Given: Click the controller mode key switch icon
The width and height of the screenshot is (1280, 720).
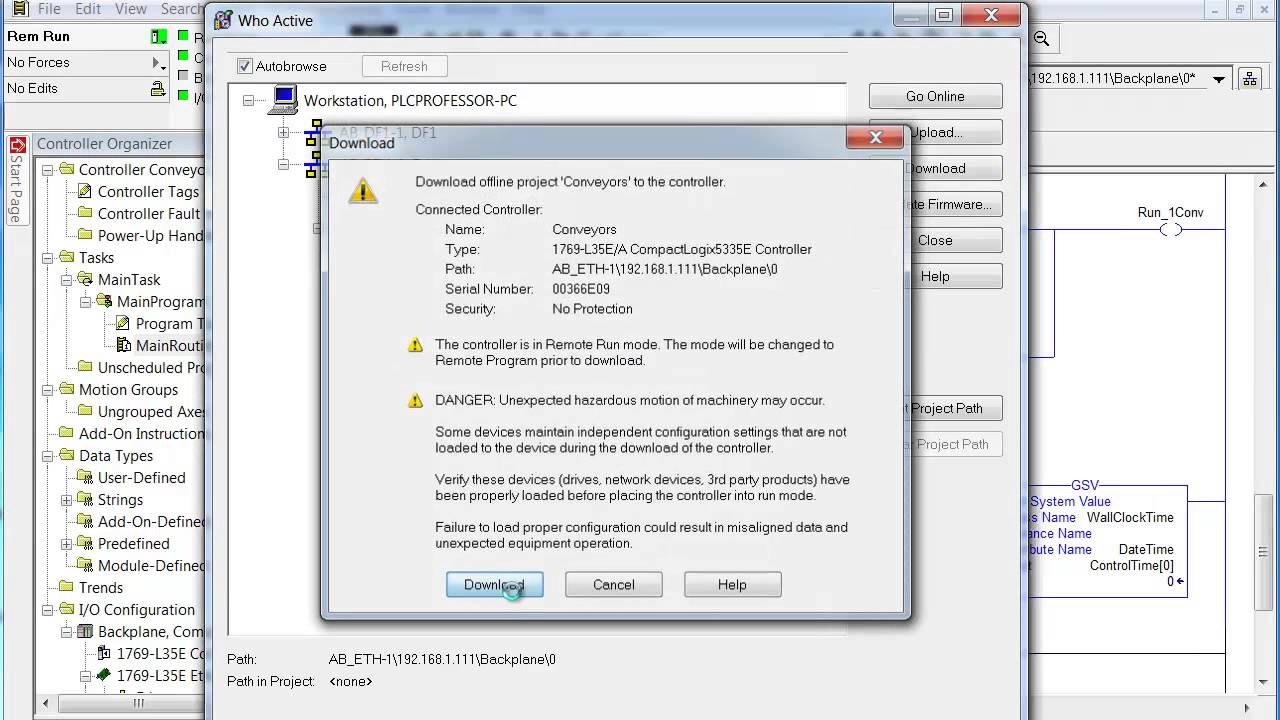Looking at the screenshot, I should (158, 36).
